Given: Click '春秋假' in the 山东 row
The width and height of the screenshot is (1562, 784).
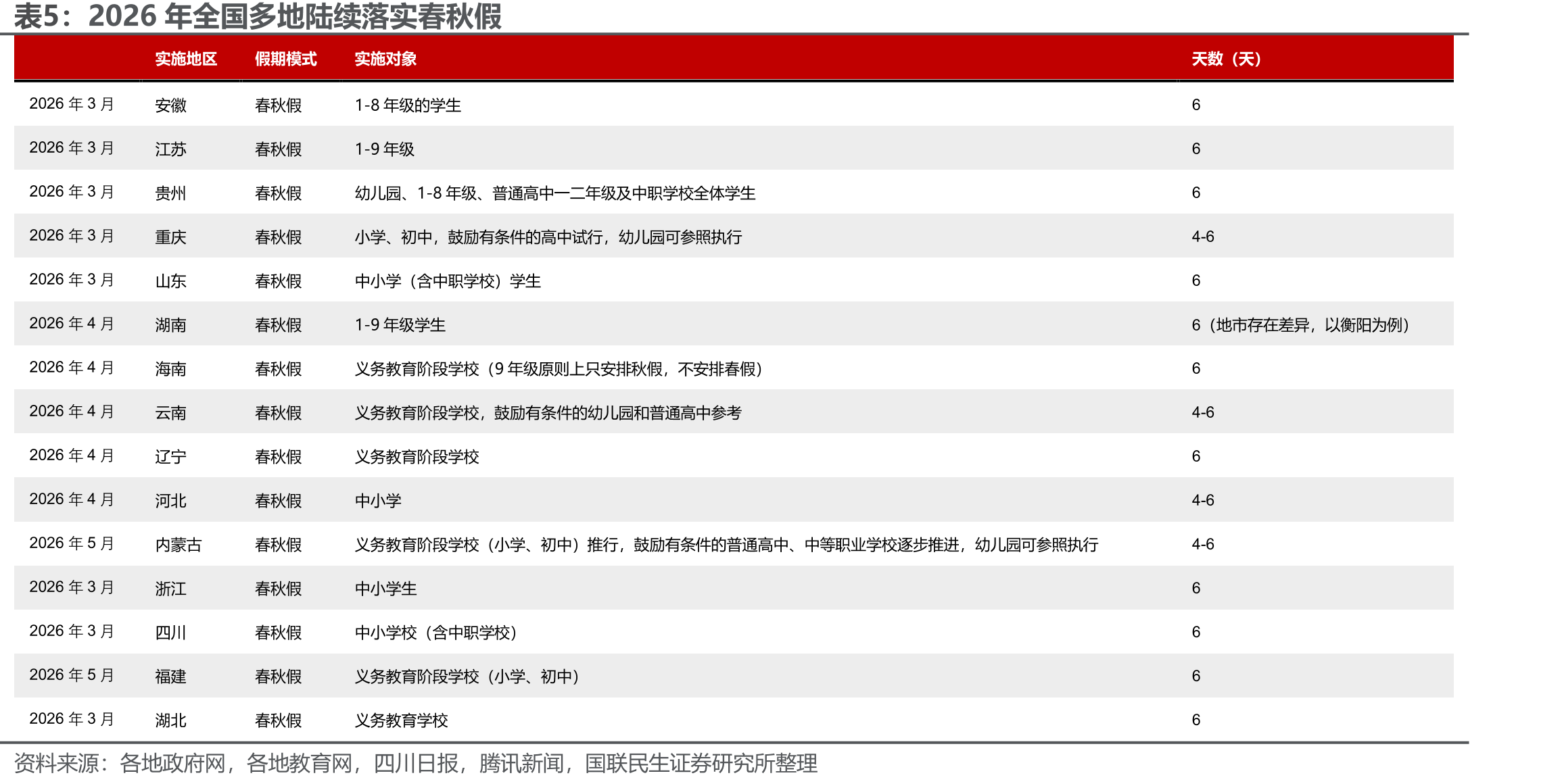Looking at the screenshot, I should click(x=278, y=280).
